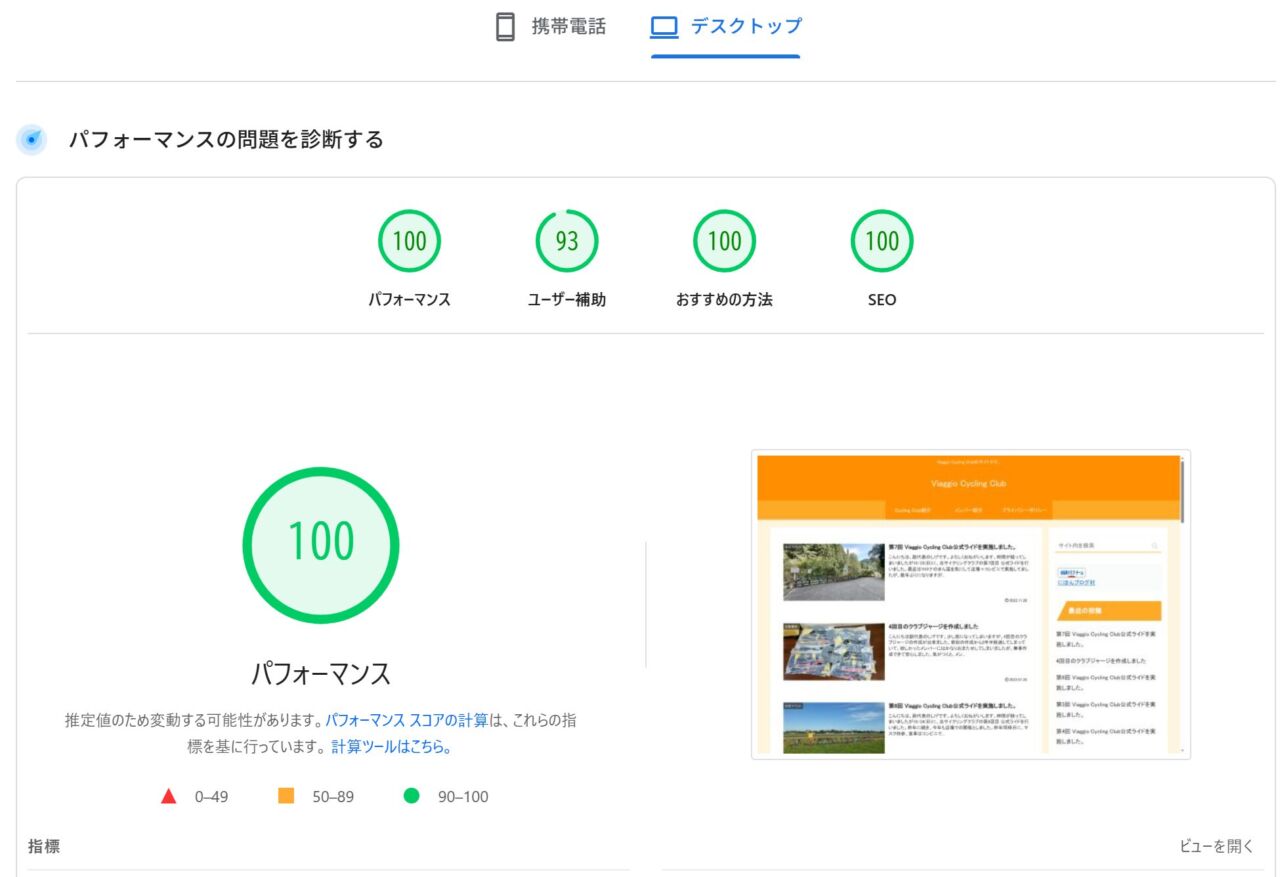Click the 指標 section heading

44,846
